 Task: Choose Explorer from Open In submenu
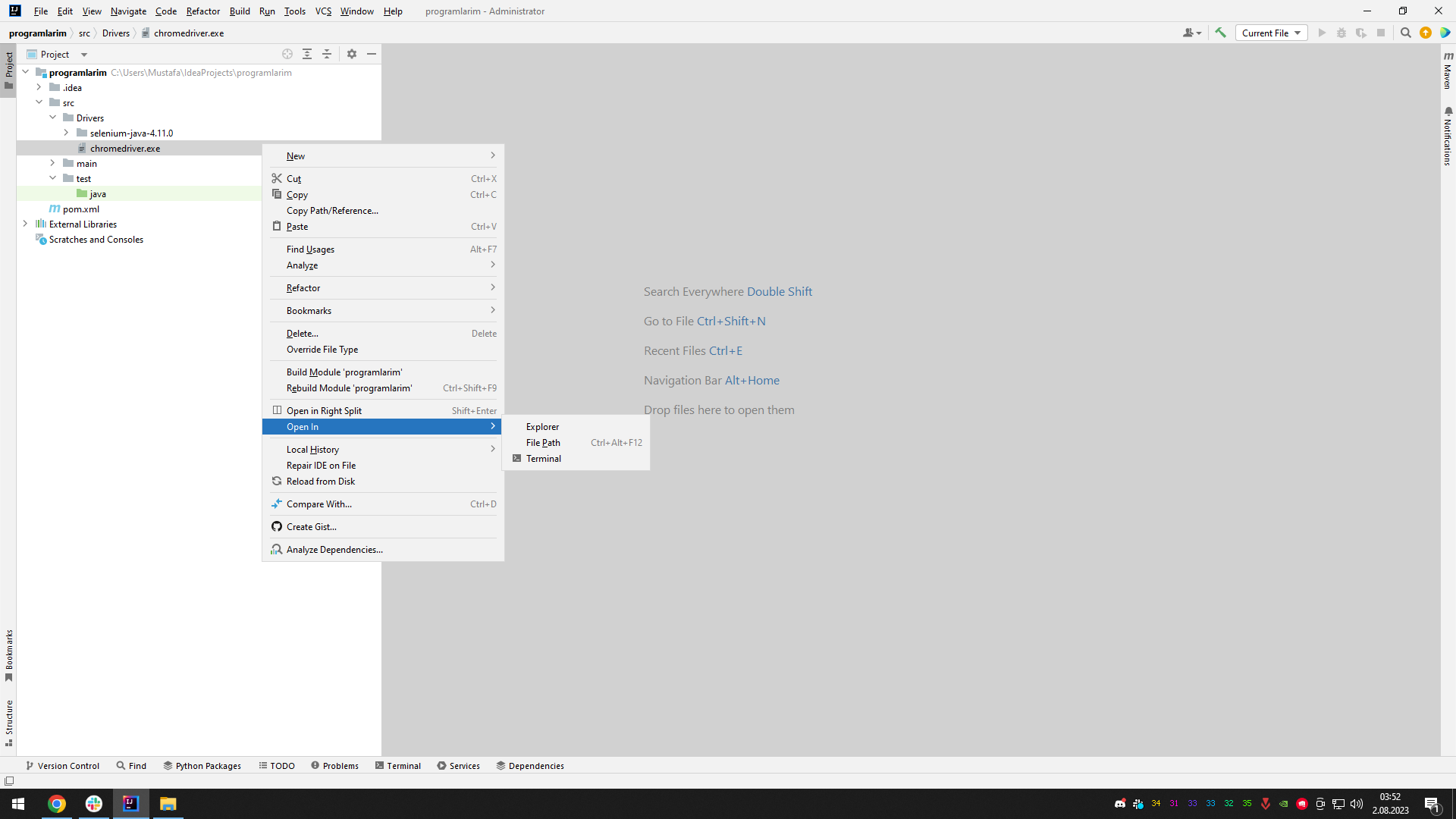[542, 427]
